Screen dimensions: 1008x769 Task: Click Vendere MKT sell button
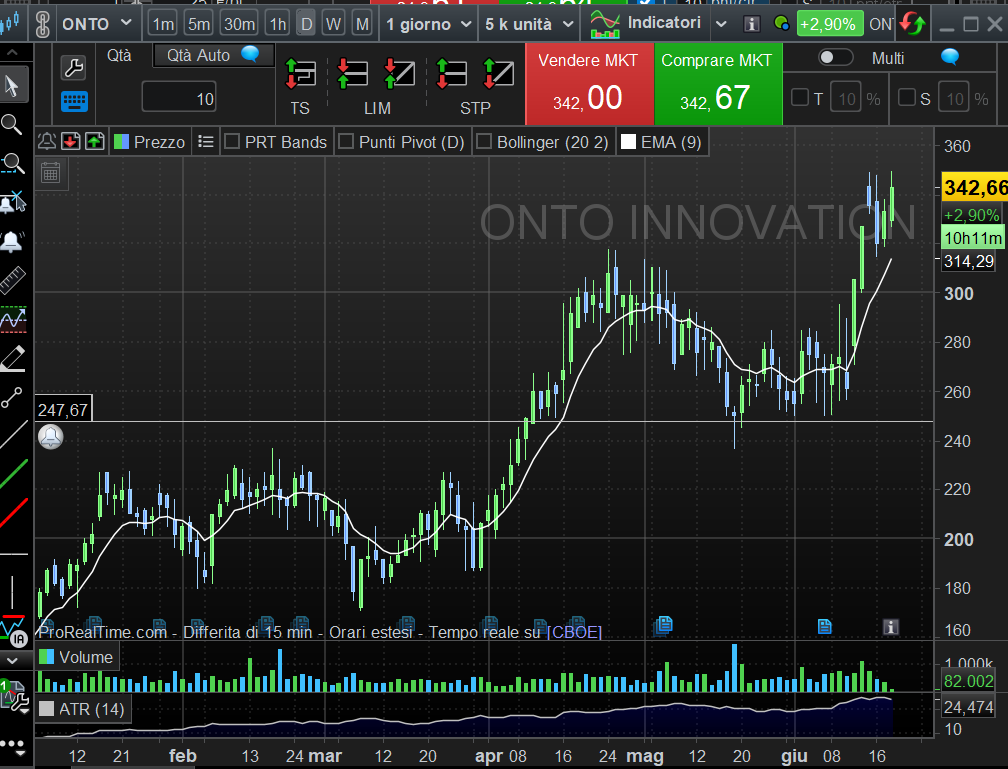[x=589, y=84]
